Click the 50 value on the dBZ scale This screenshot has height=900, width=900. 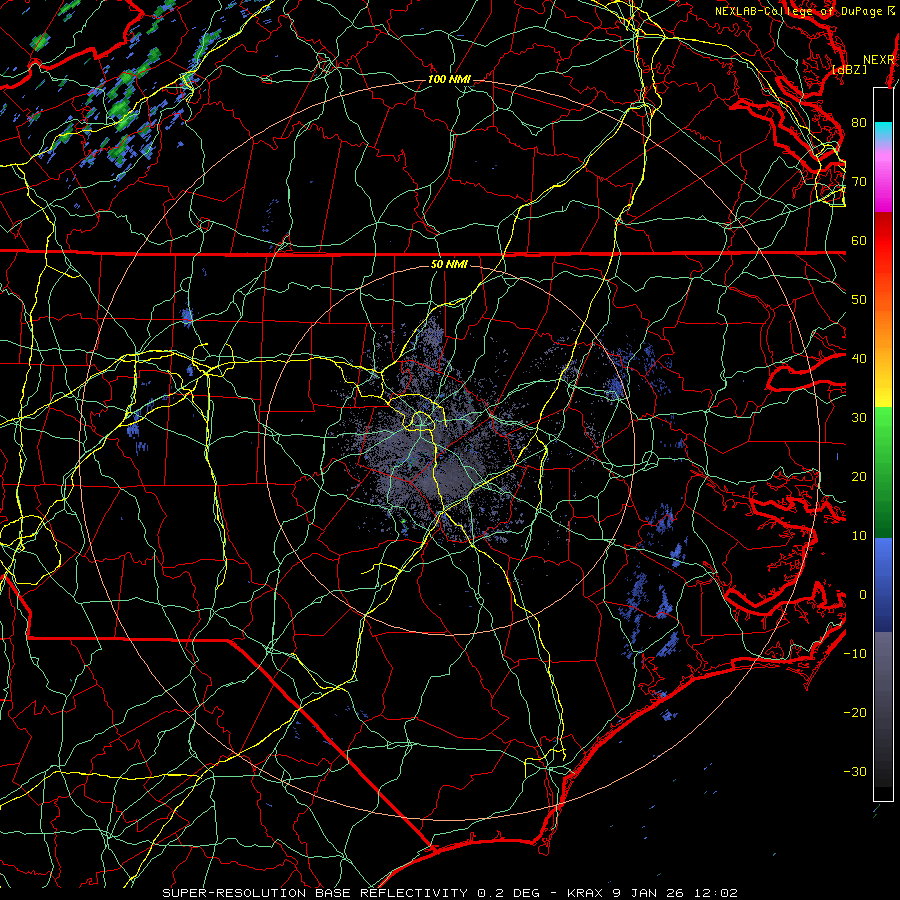click(859, 300)
